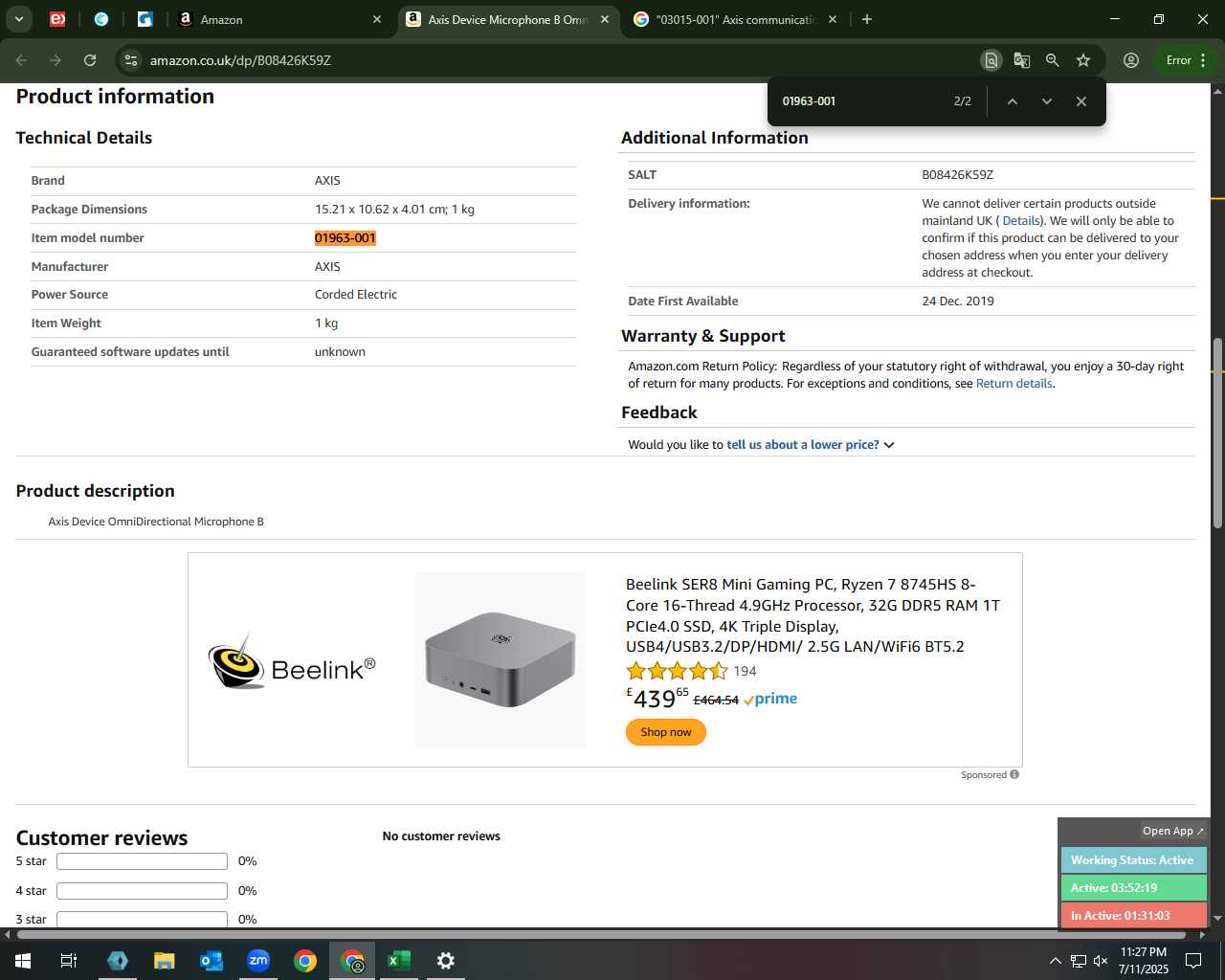
Task: Filter reviews by 4 star bar
Action: pyautogui.click(x=142, y=891)
